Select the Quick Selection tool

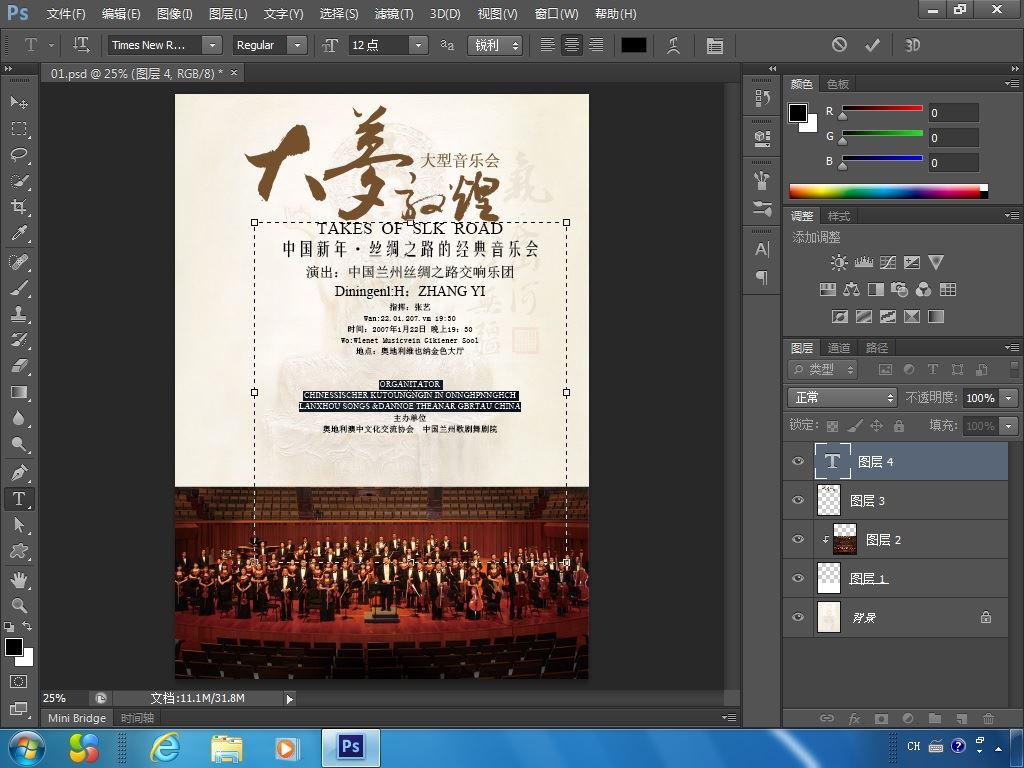pyautogui.click(x=19, y=181)
